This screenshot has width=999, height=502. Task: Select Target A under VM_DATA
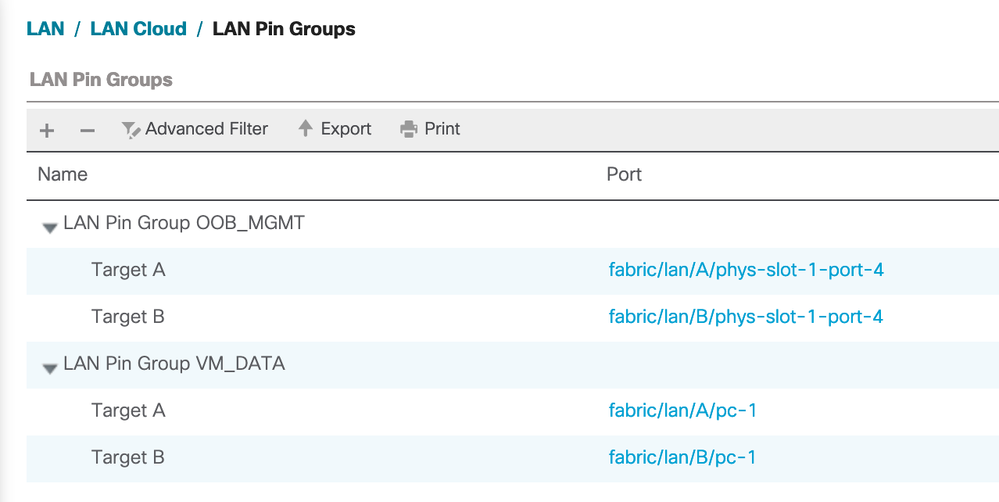pos(128,411)
